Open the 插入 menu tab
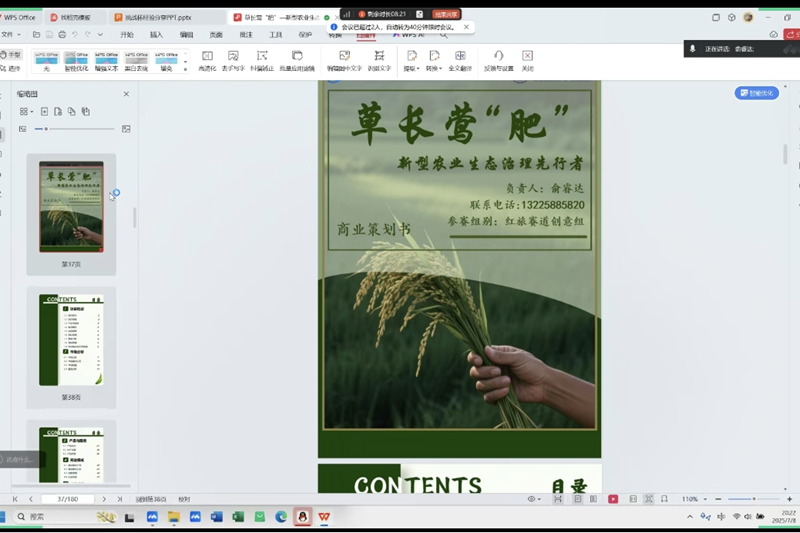 click(x=156, y=34)
